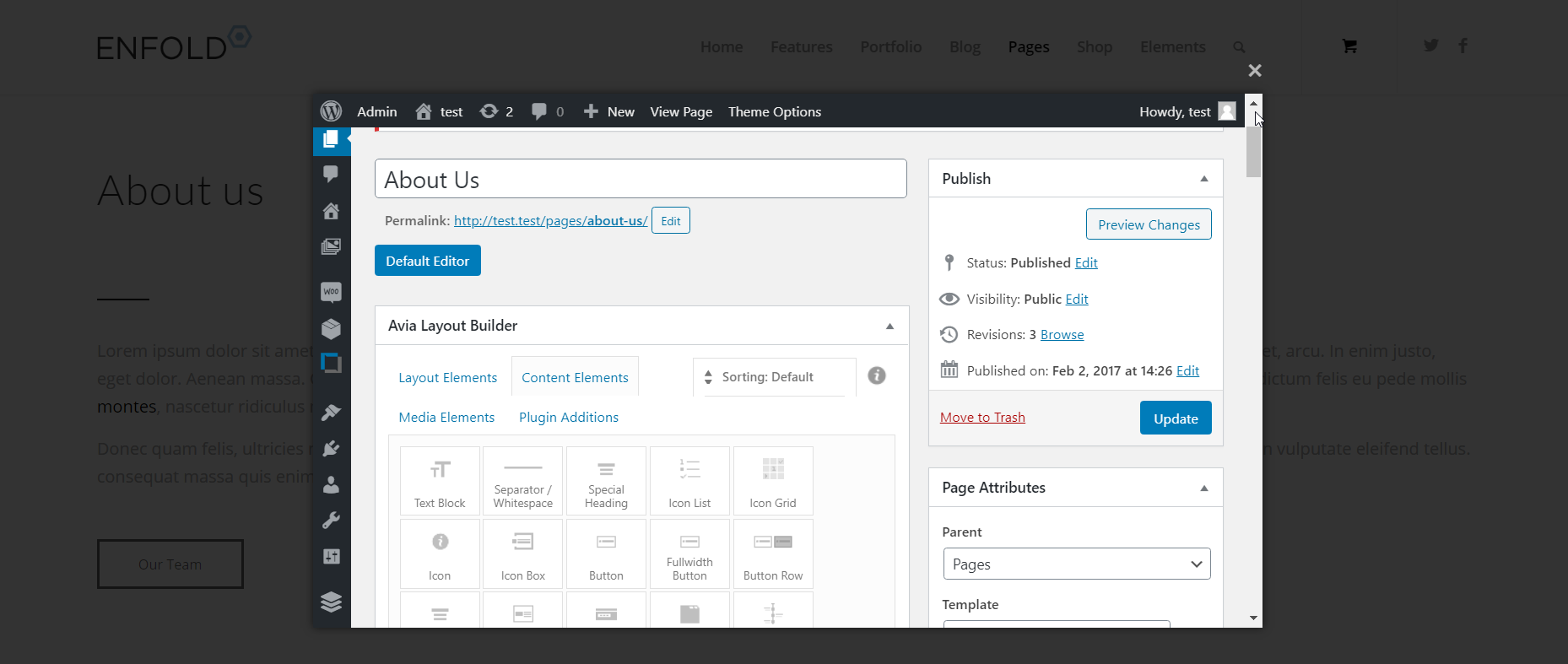This screenshot has width=1568, height=664.
Task: Click Our Team button on background page
Action: [x=170, y=564]
